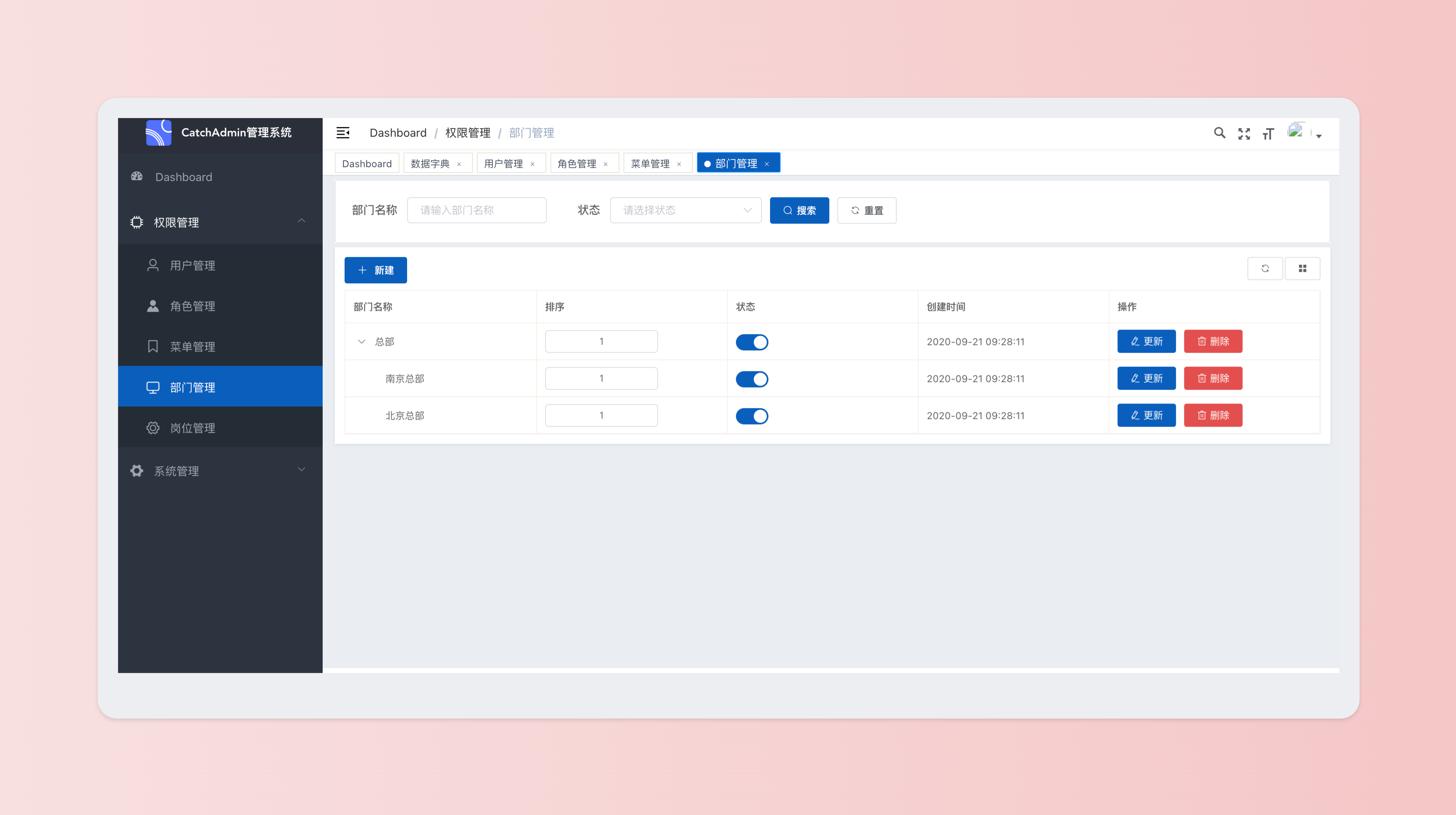This screenshot has height=815, width=1456.
Task: Open the column settings grid icon
Action: tap(1302, 268)
